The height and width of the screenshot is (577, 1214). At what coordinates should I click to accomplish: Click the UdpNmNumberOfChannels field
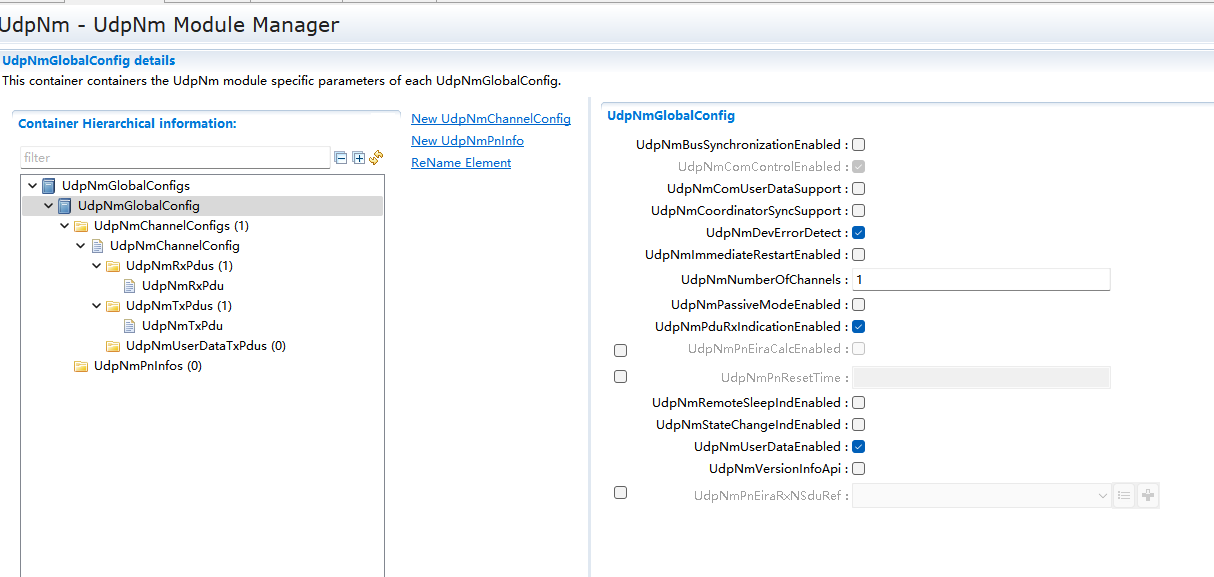coord(980,280)
